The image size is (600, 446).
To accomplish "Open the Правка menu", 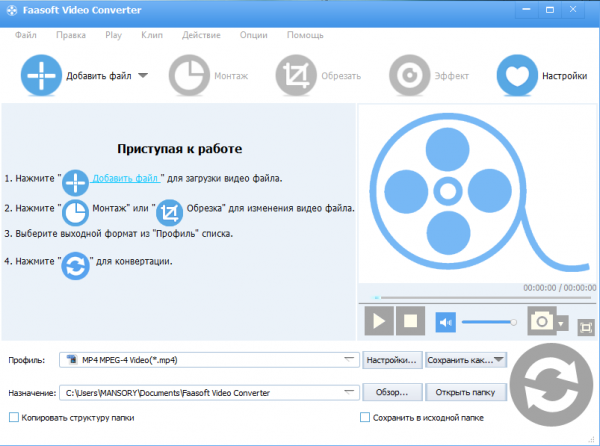I will pos(71,35).
